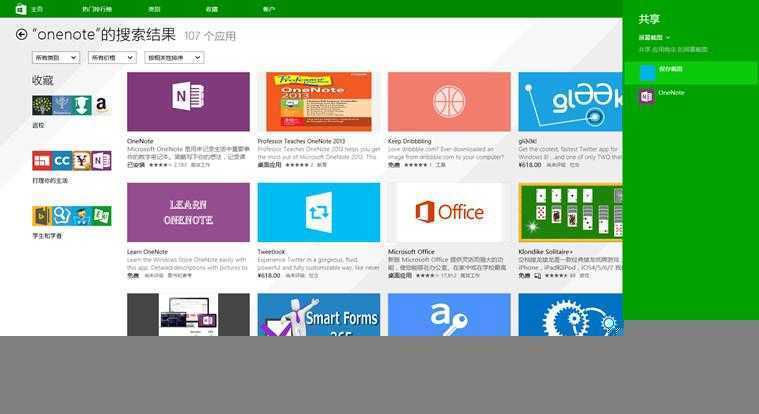Image resolution: width=759 pixels, height=414 pixels.
Task: Select the blue square share target
Action: coord(647,72)
